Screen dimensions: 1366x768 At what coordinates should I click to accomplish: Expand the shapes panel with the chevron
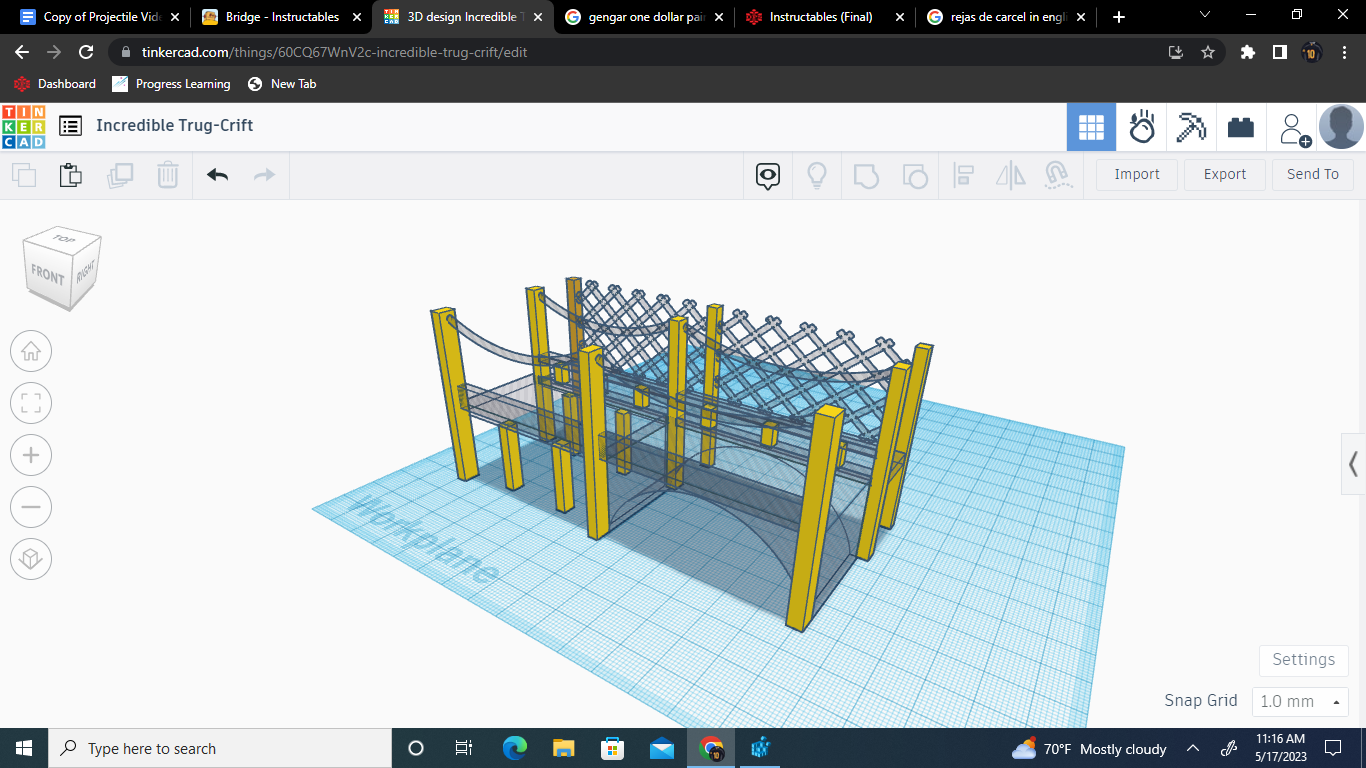[x=1351, y=464]
